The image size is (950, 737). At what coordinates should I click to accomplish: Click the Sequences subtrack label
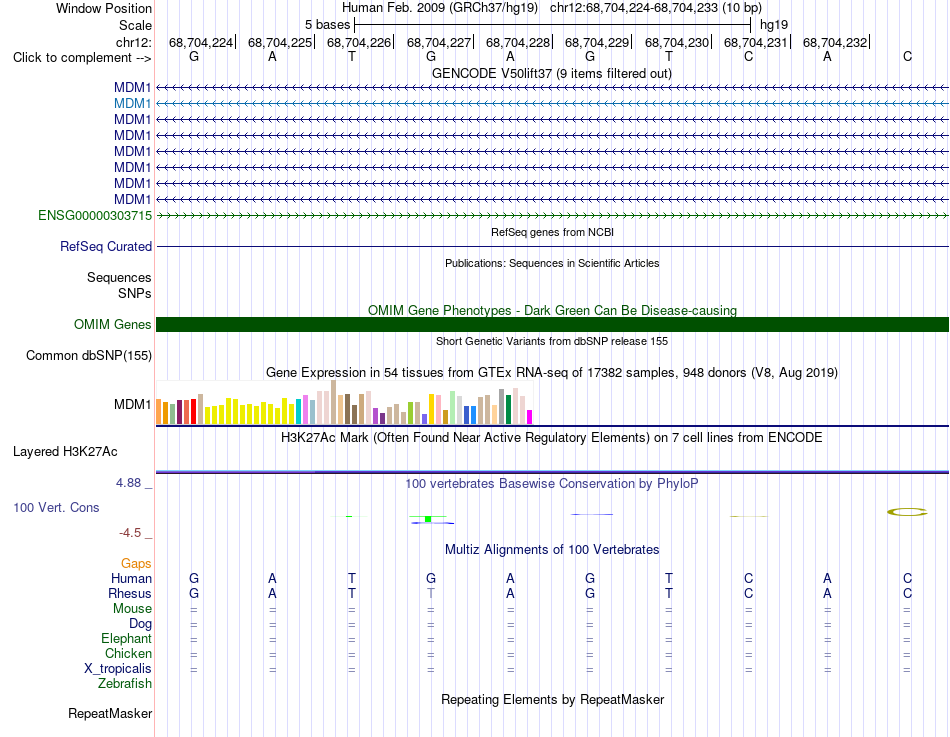[119, 278]
